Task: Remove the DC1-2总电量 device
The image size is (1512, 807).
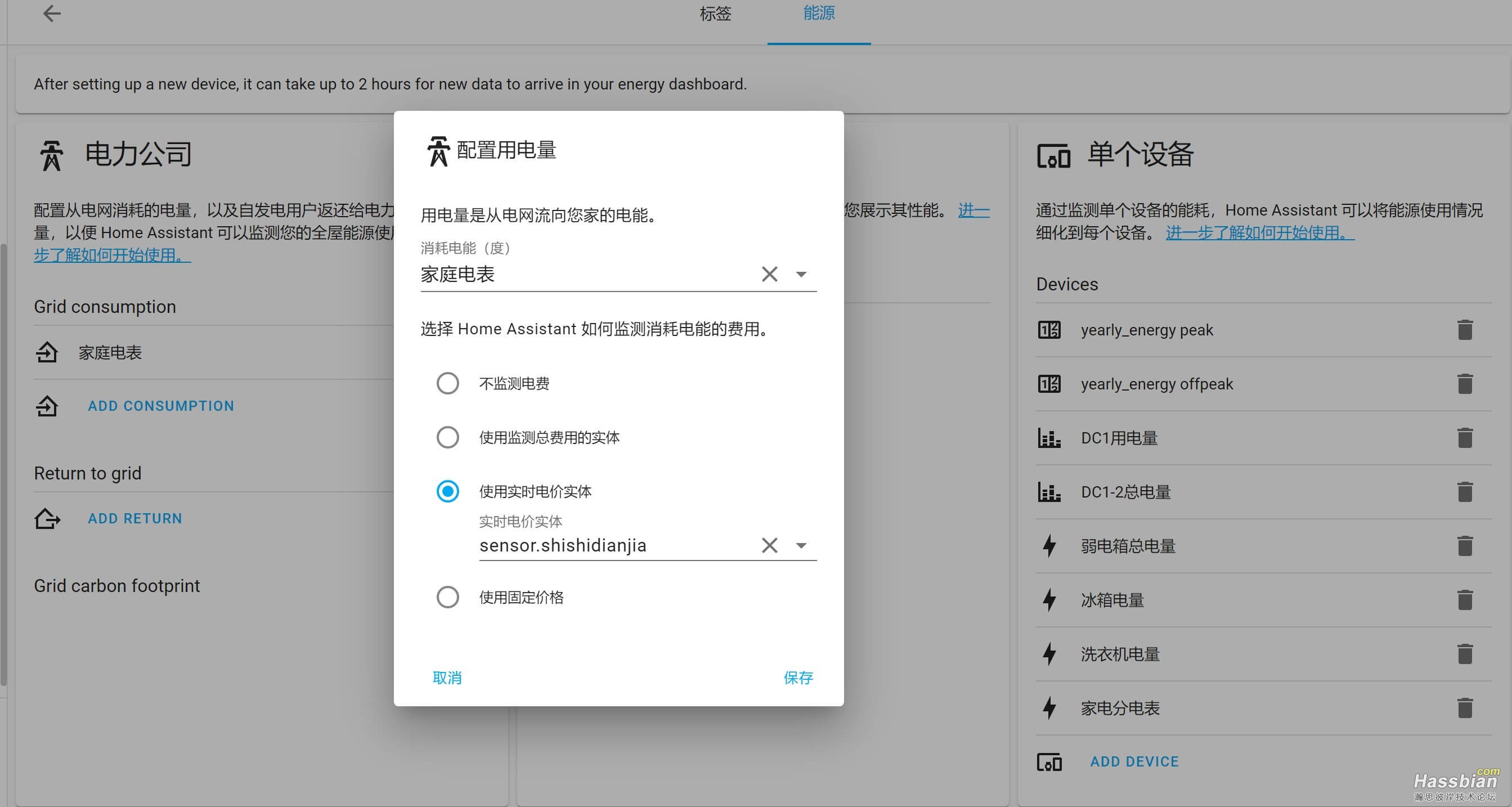Action: [x=1465, y=492]
